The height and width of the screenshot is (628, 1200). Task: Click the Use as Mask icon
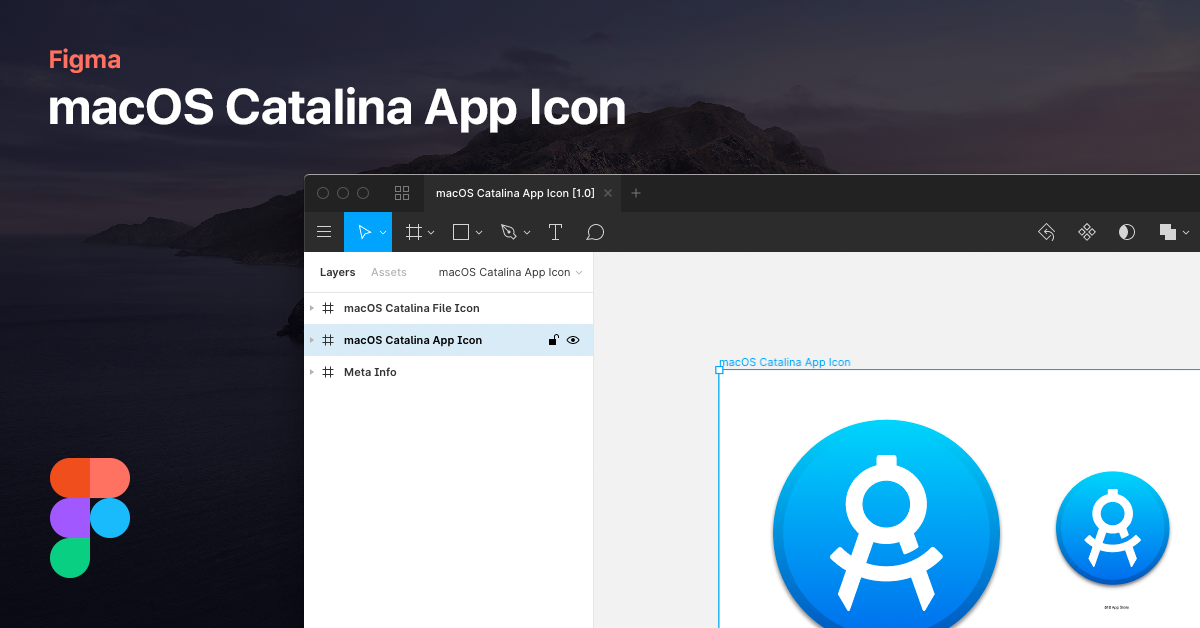tap(1127, 232)
